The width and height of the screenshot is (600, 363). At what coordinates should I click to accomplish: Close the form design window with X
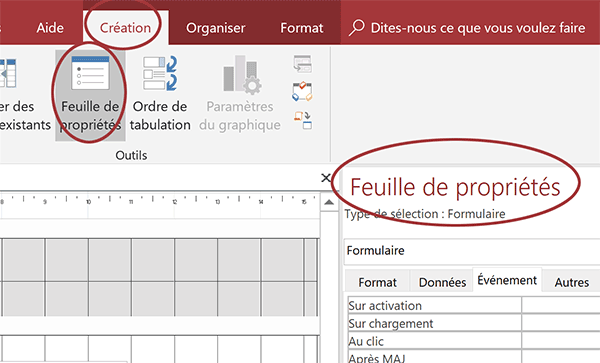click(326, 177)
